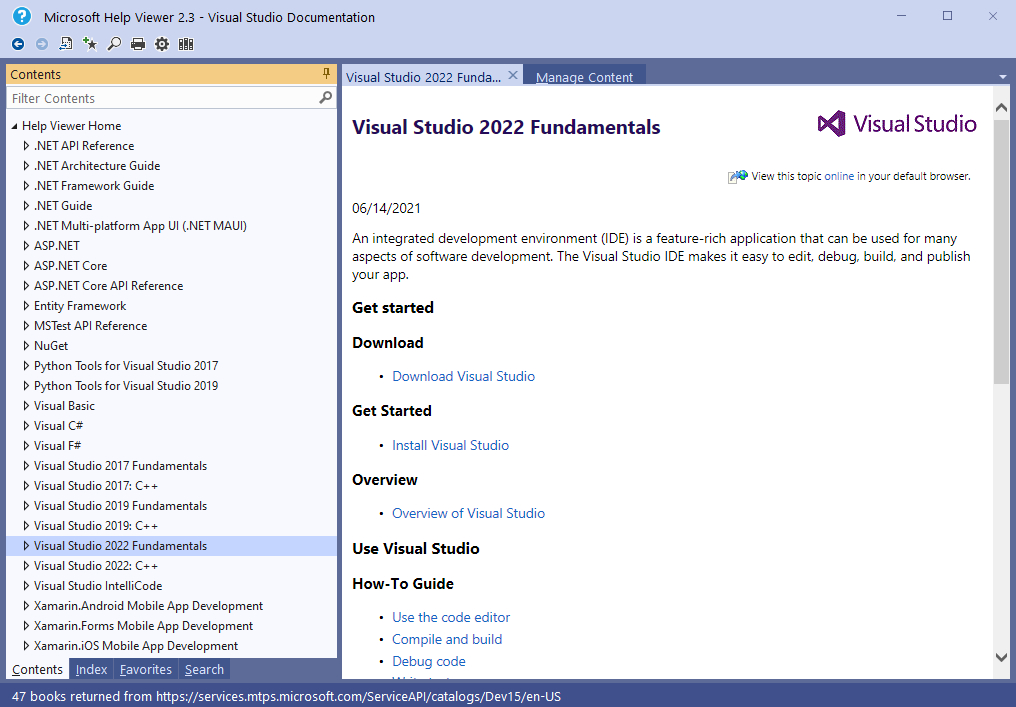This screenshot has height=707, width=1016.
Task: Expand Visual Studio 2022 Fundamentals node
Action: (26, 546)
